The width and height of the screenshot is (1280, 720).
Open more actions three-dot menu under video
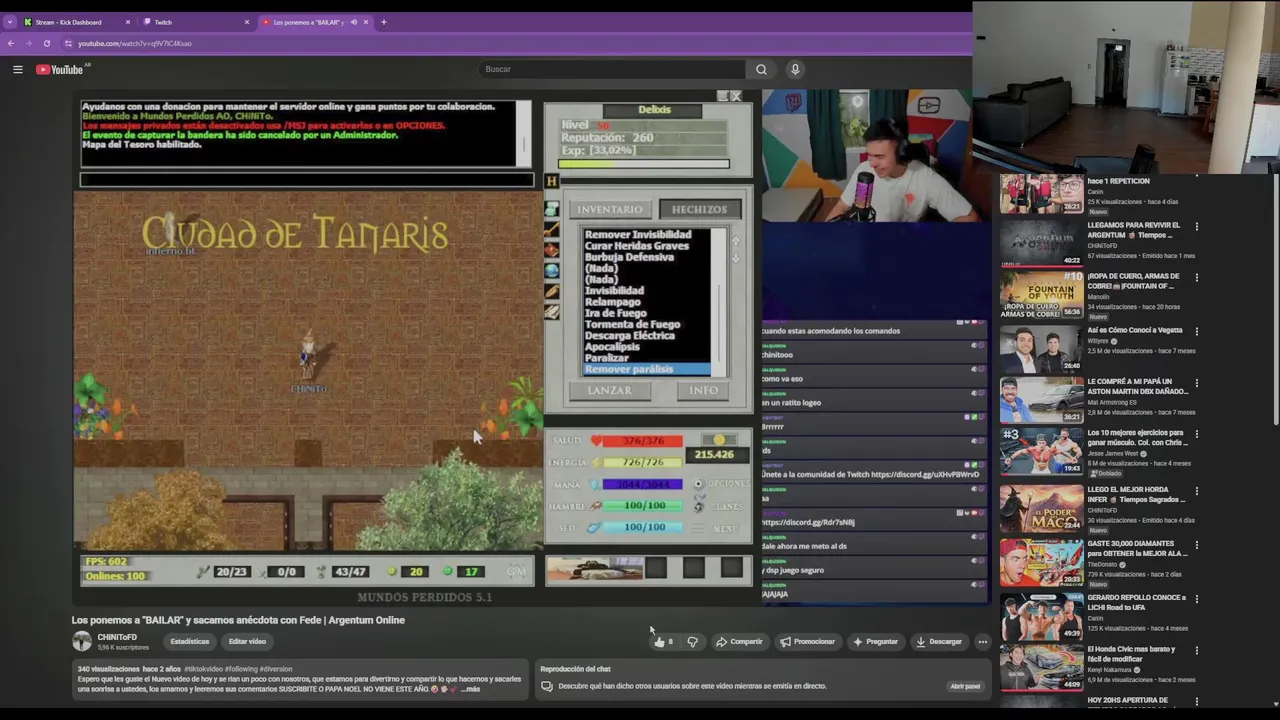982,642
